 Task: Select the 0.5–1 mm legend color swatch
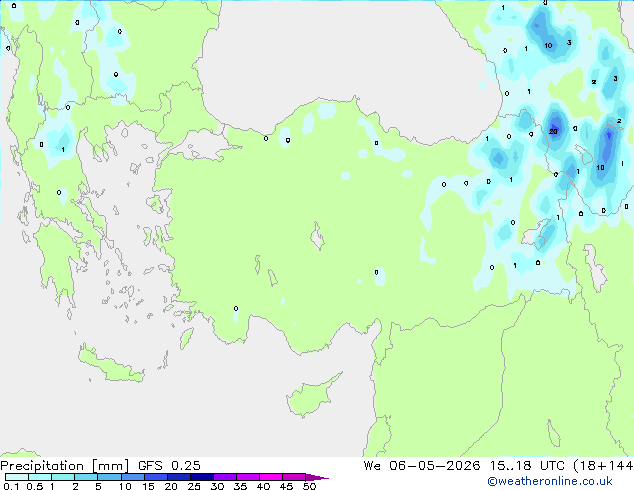tap(40, 477)
